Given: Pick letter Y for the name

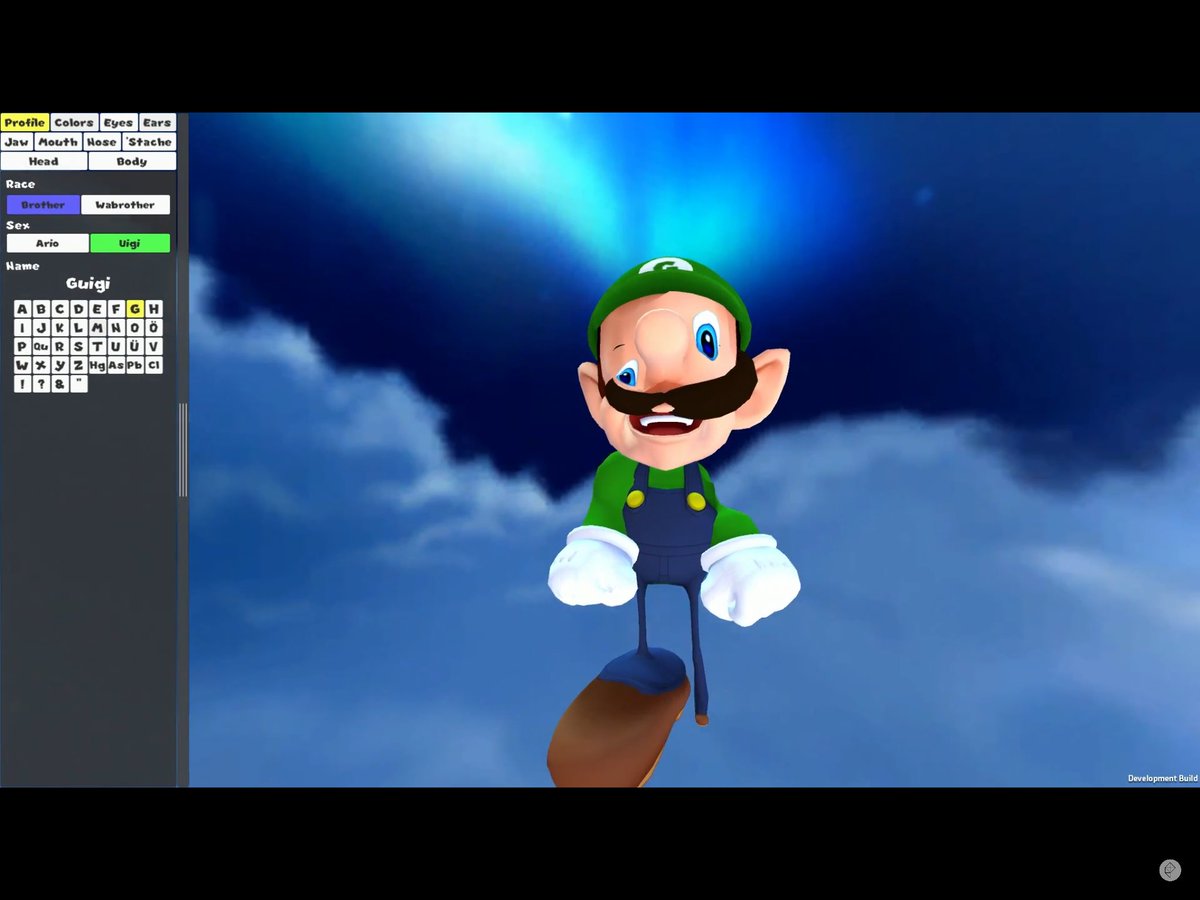Looking at the screenshot, I should (60, 366).
